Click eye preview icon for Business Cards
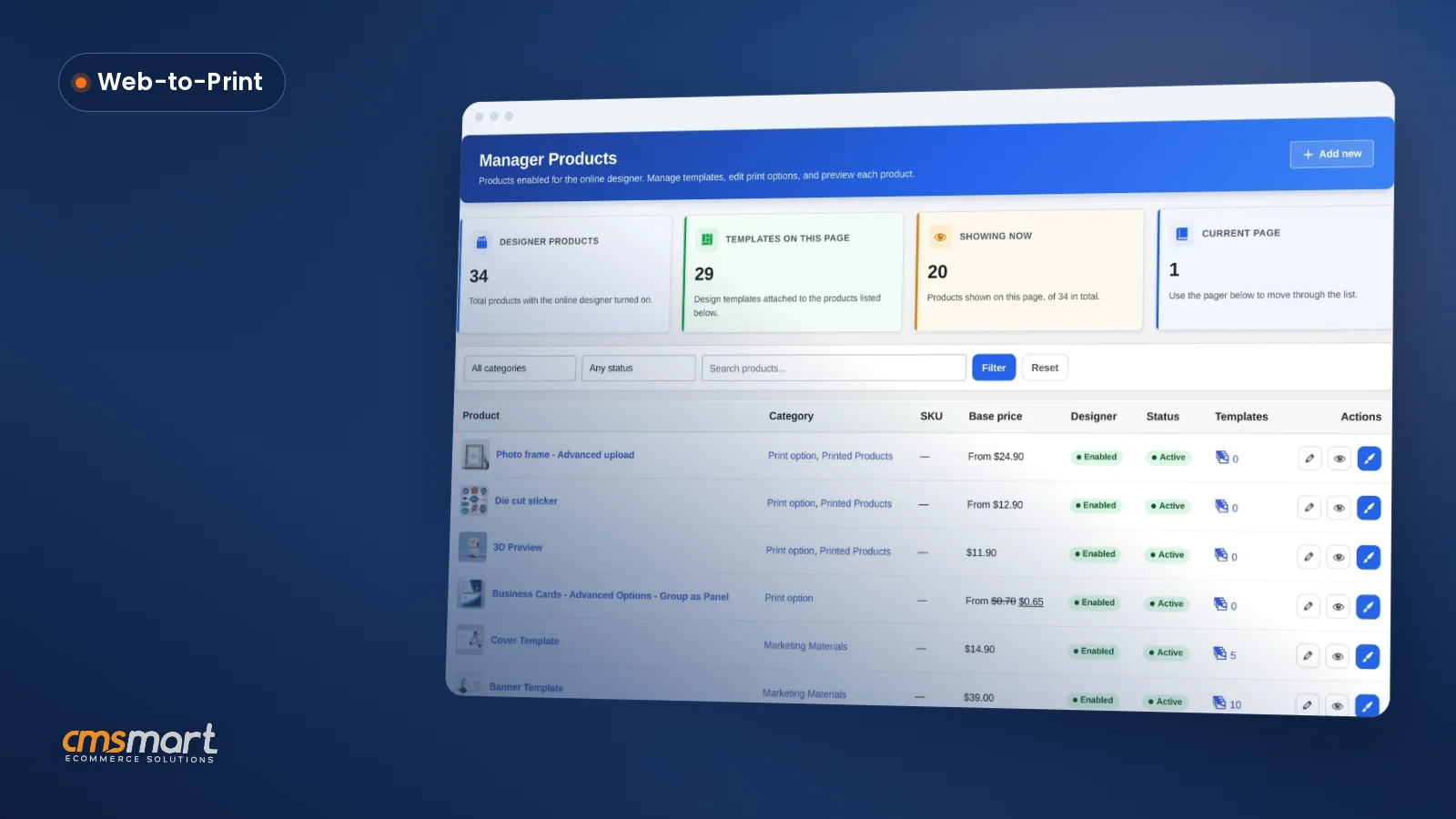 tap(1338, 606)
